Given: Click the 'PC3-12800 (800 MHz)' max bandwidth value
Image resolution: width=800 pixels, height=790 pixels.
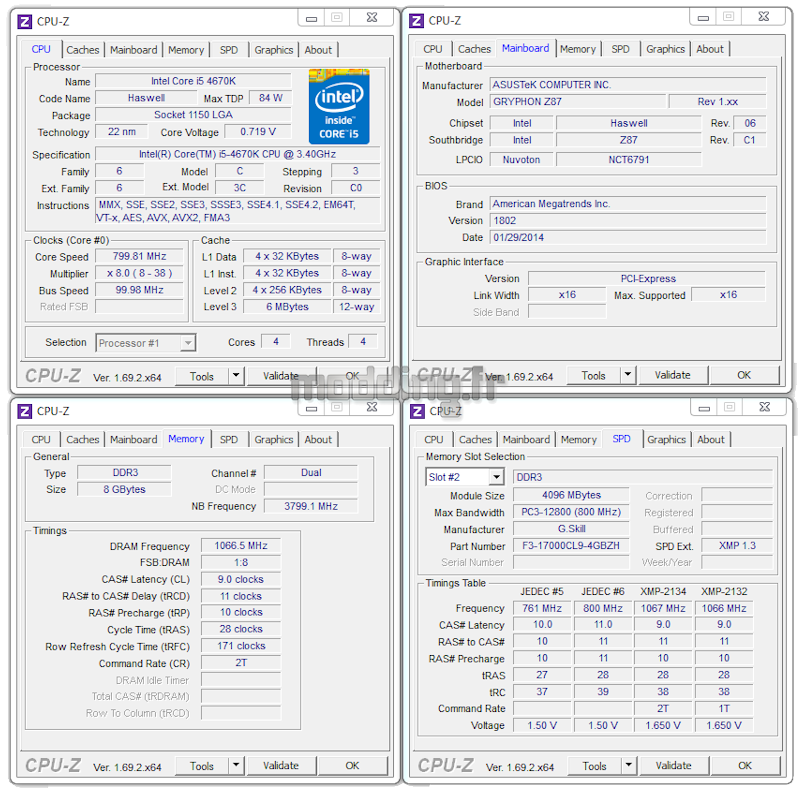Looking at the screenshot, I should point(571,512).
